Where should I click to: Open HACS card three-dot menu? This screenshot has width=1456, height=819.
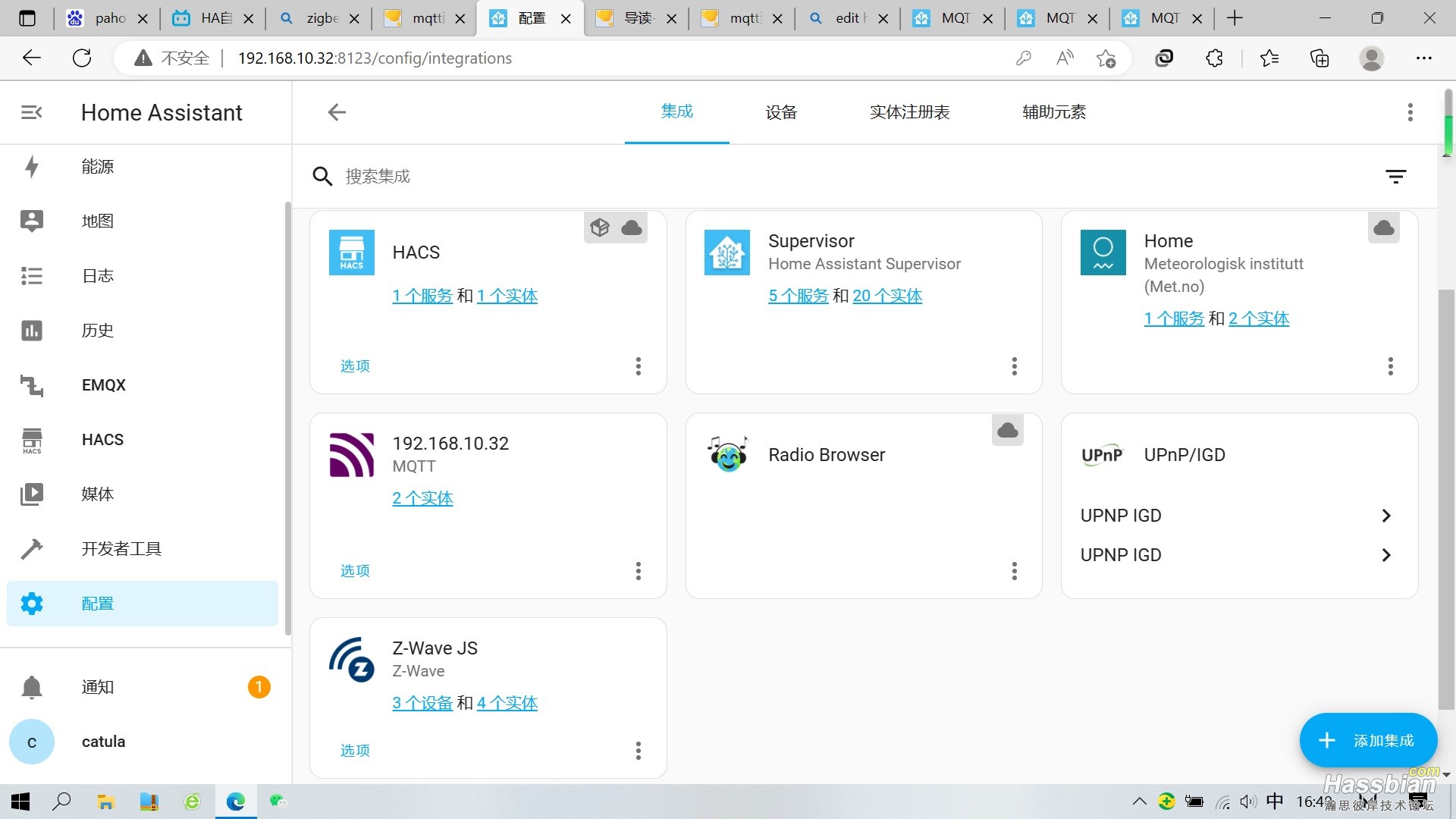click(x=639, y=366)
